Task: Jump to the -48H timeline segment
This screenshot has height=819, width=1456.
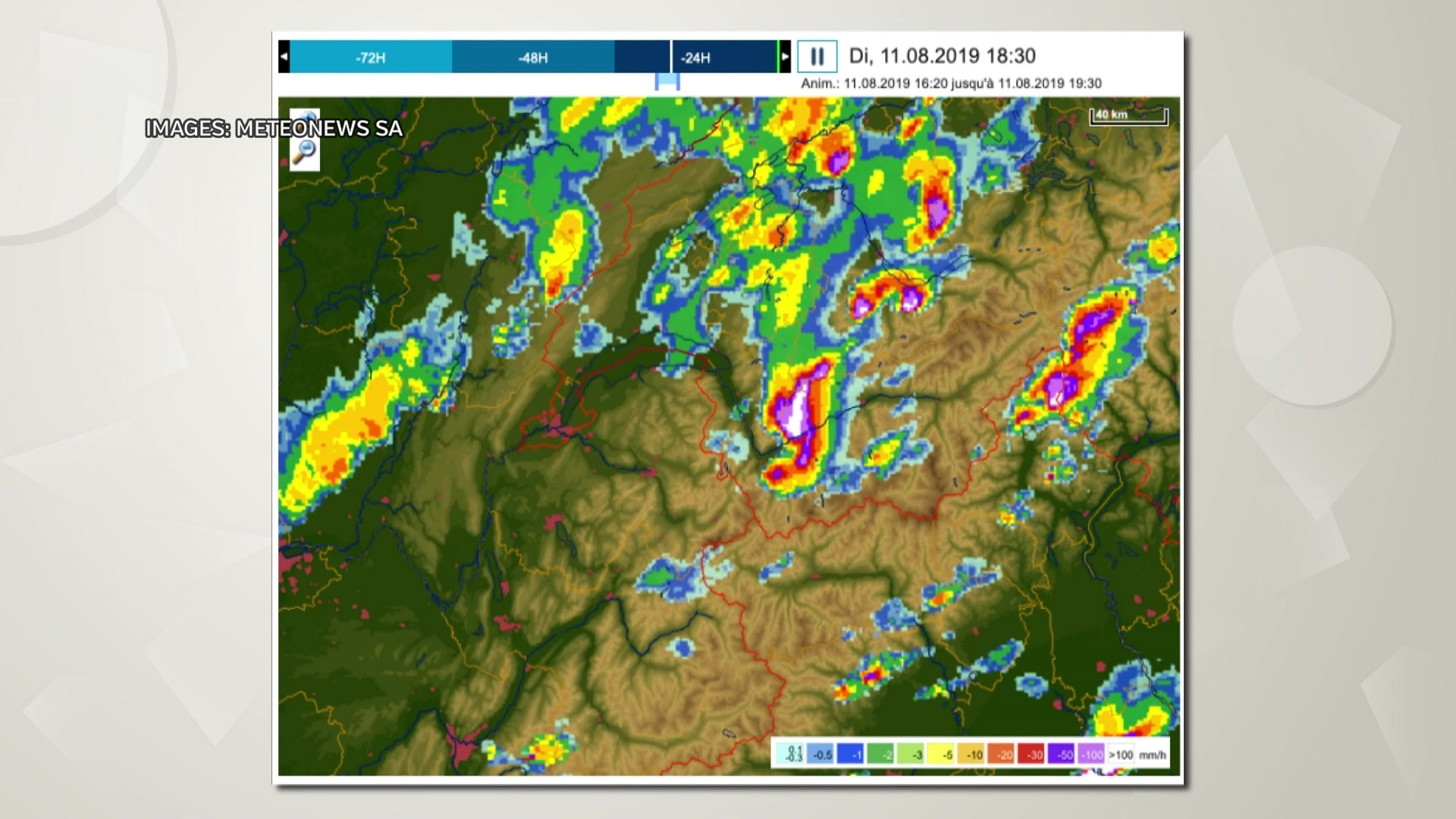Action: pos(533,57)
